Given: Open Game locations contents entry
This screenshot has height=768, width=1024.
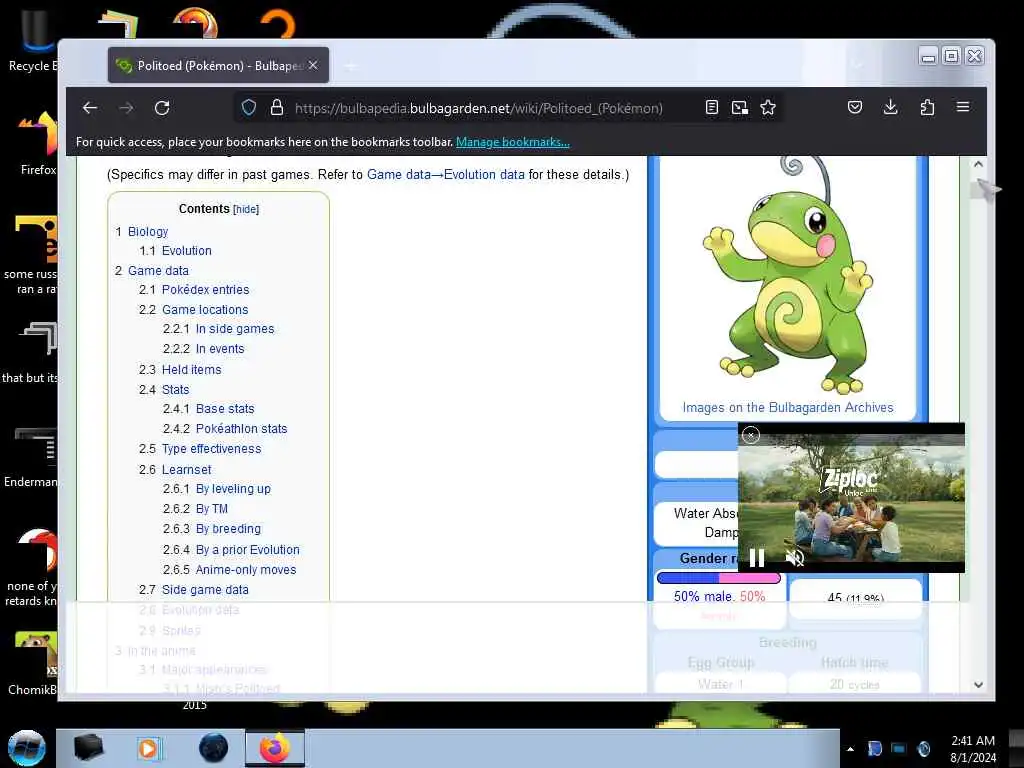Looking at the screenshot, I should tap(205, 310).
